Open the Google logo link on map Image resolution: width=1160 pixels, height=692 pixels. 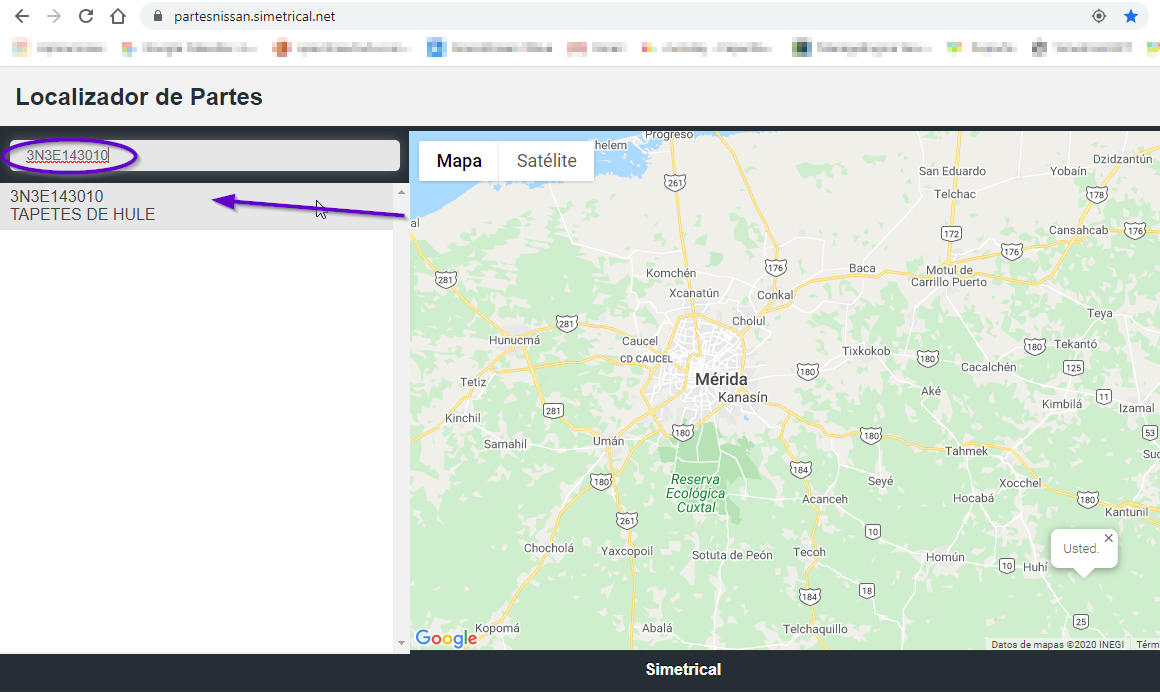(446, 638)
